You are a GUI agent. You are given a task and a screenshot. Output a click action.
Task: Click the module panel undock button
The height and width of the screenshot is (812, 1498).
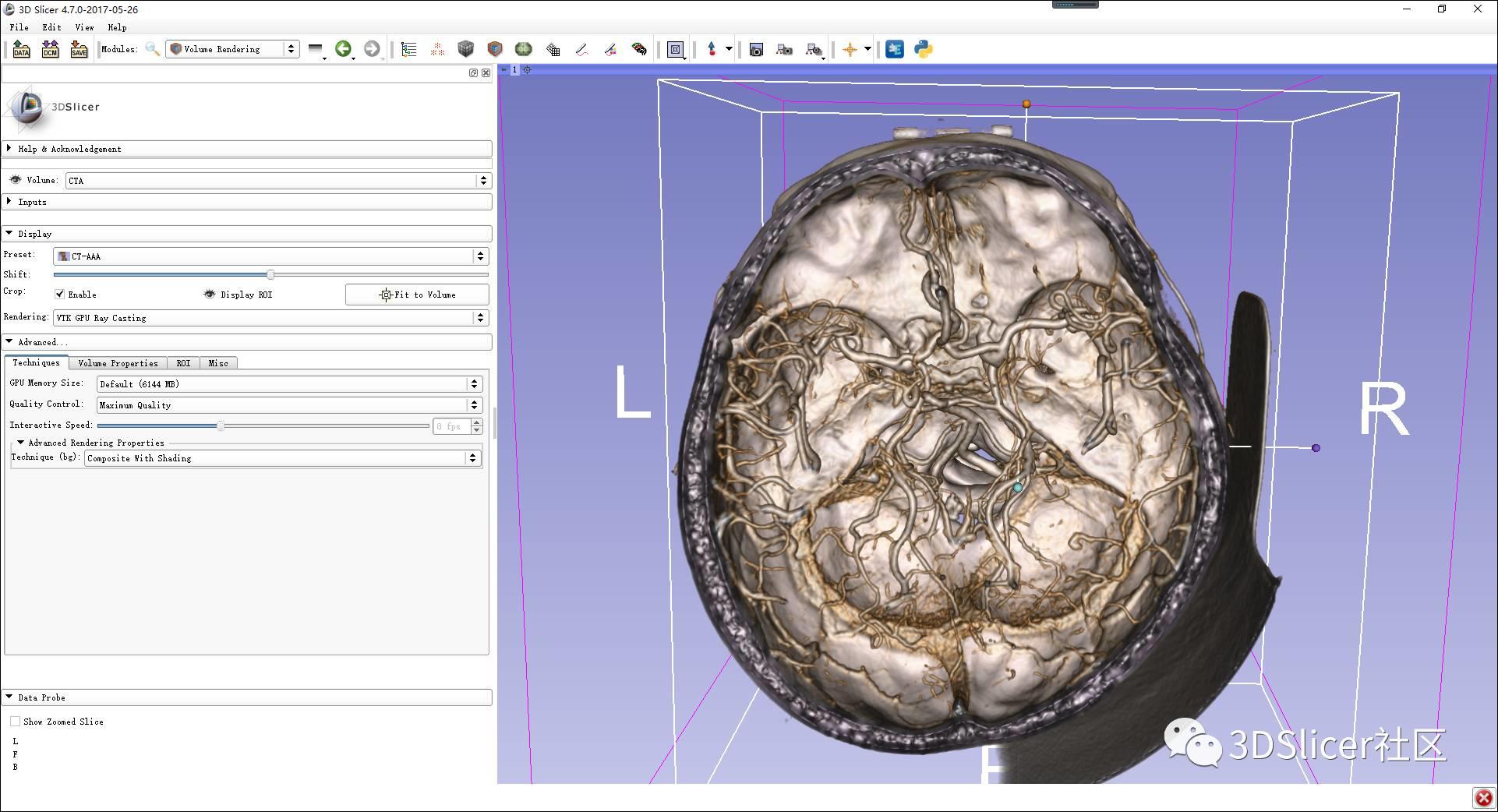click(x=473, y=72)
